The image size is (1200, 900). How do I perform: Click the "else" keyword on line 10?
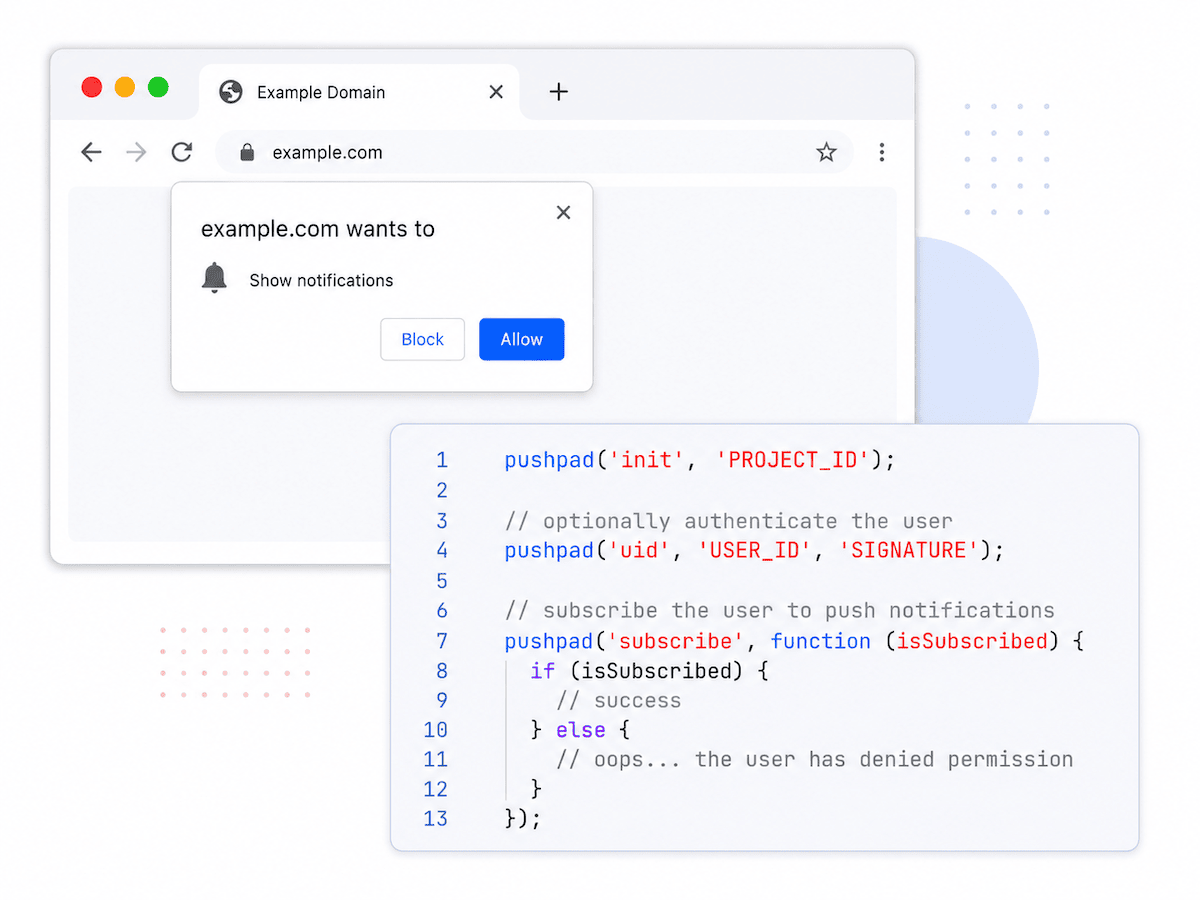coord(581,730)
